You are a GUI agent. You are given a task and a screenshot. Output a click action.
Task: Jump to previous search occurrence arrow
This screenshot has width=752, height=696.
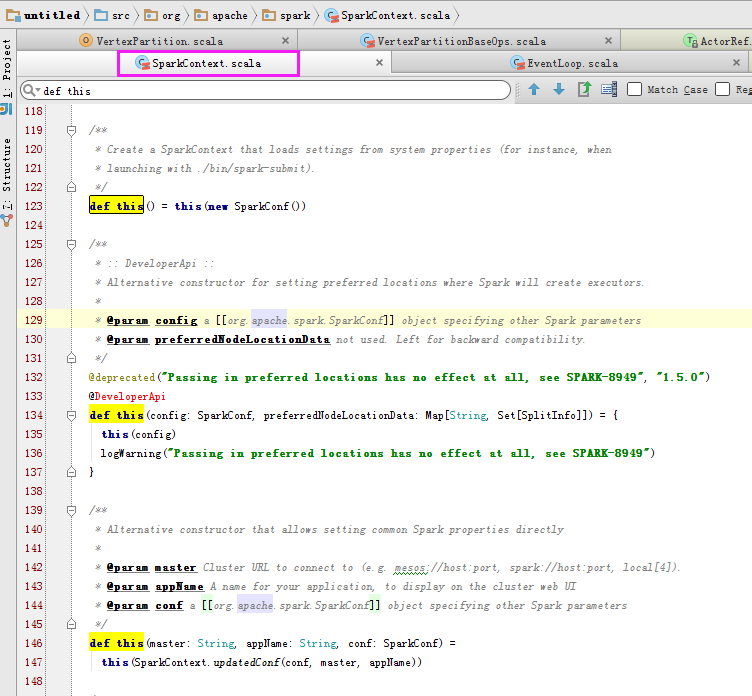pyautogui.click(x=534, y=90)
